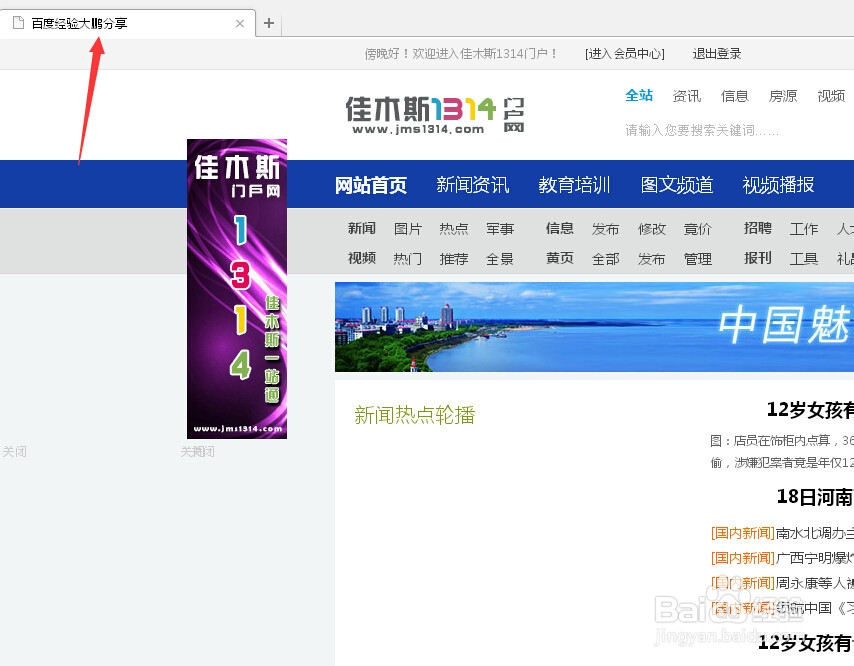Go to 网站首页 in the nav bar
Image resolution: width=854 pixels, height=666 pixels.
click(x=370, y=185)
